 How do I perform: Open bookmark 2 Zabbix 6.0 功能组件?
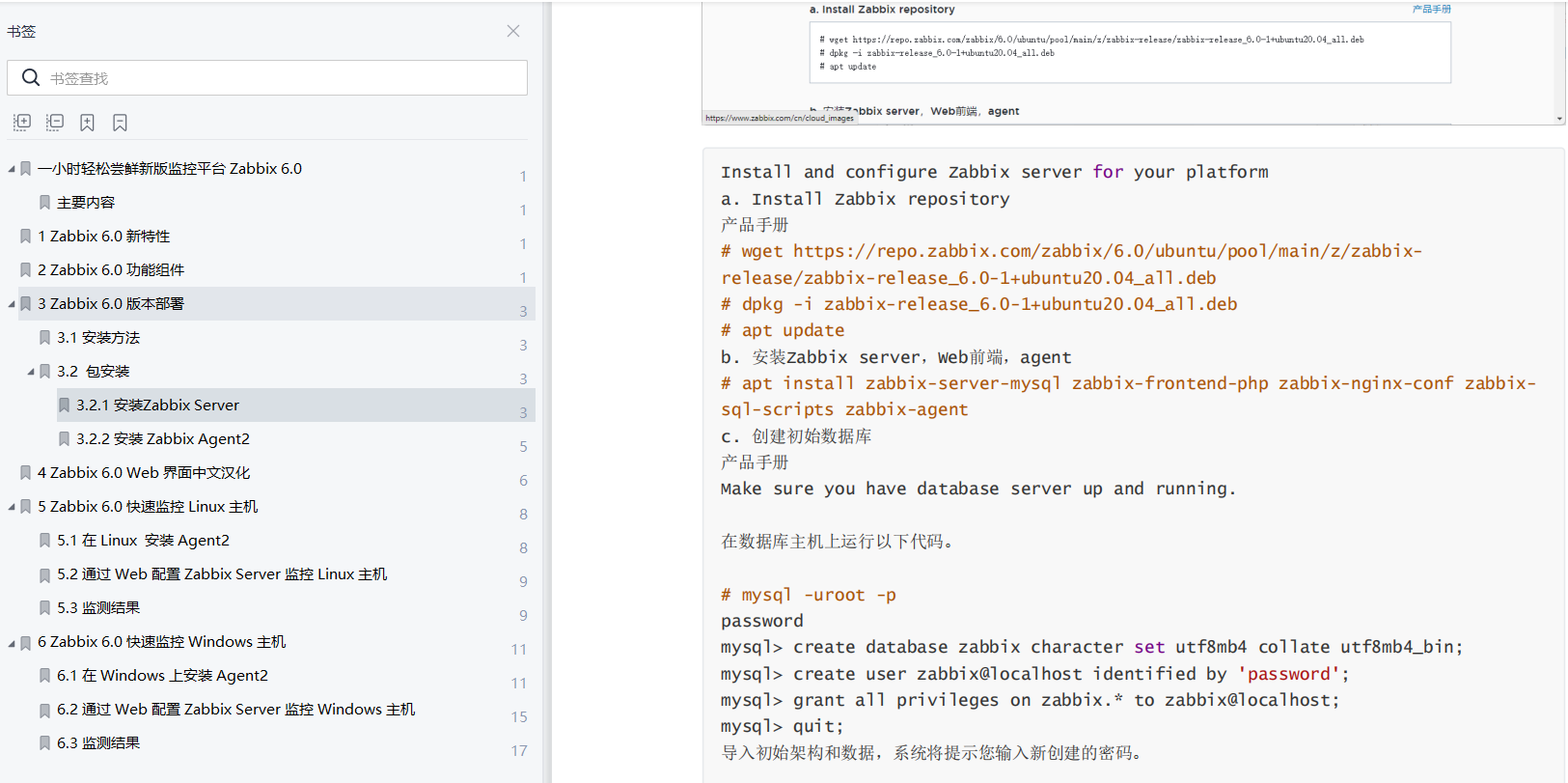[x=111, y=269]
